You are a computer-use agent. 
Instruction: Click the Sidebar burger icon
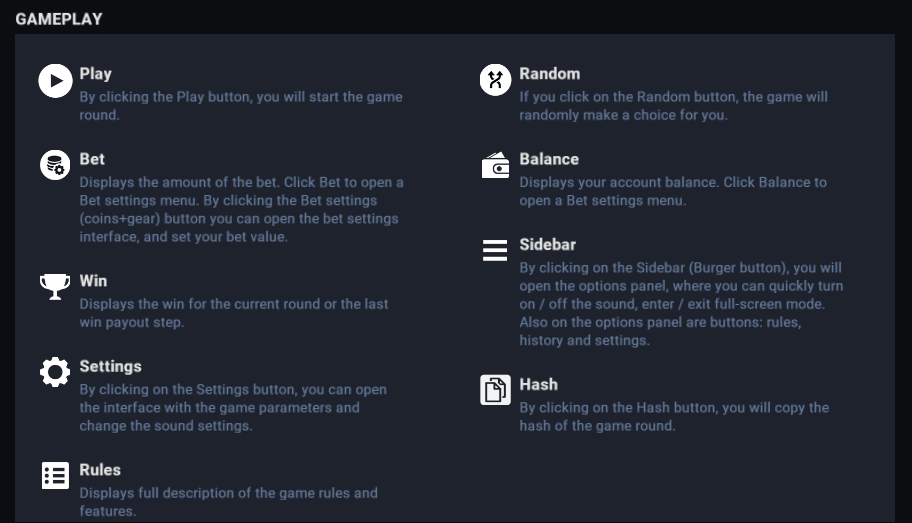pos(495,250)
